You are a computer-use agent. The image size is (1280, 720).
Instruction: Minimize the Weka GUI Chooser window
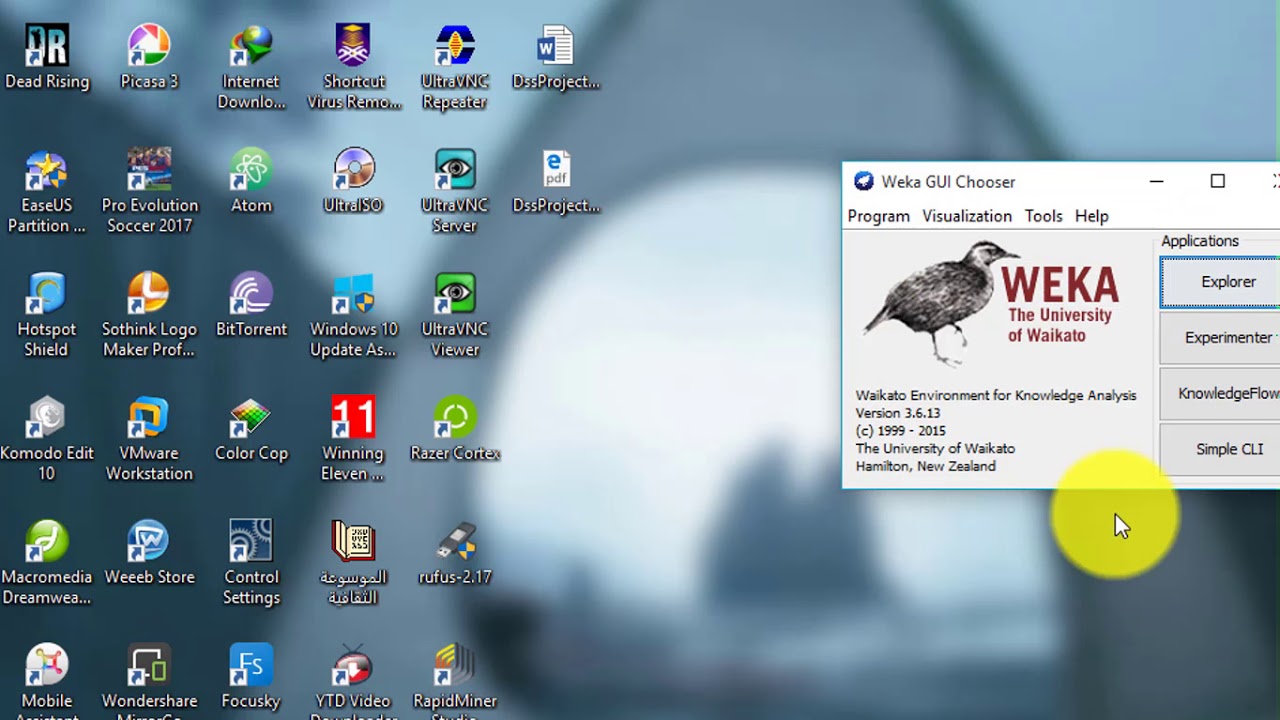[x=1156, y=181]
